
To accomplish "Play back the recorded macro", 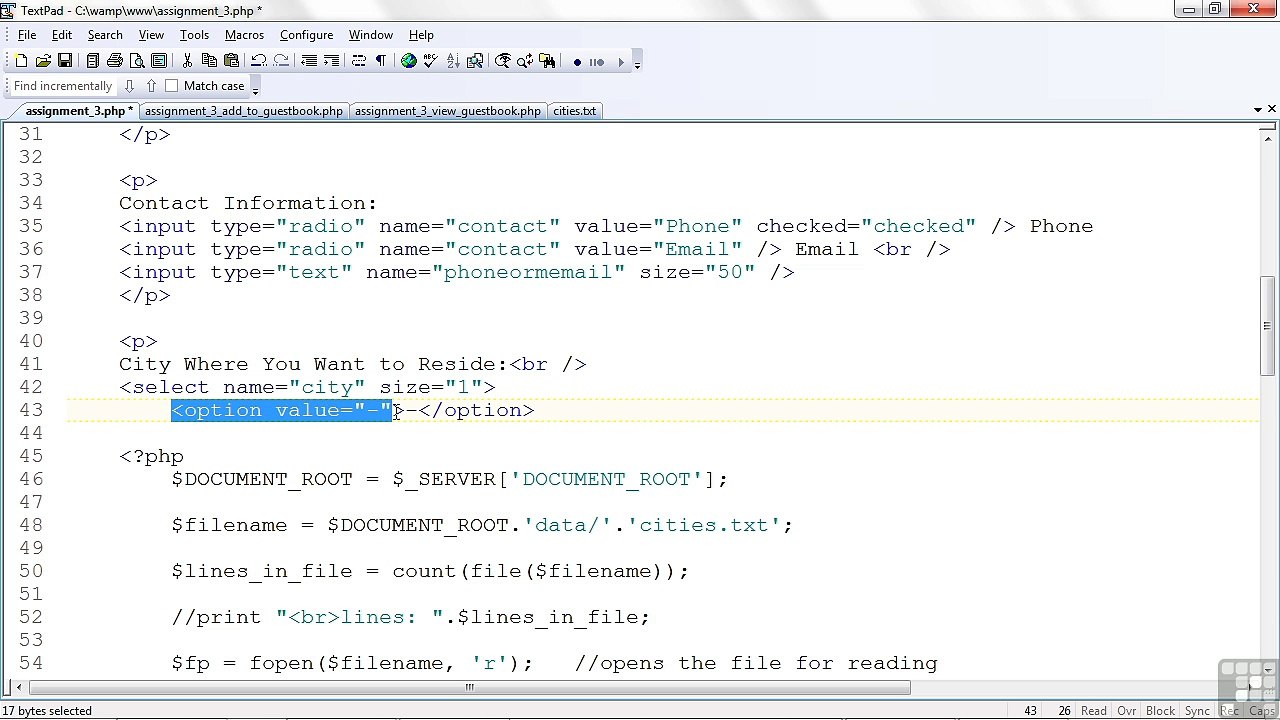I will tap(621, 62).
